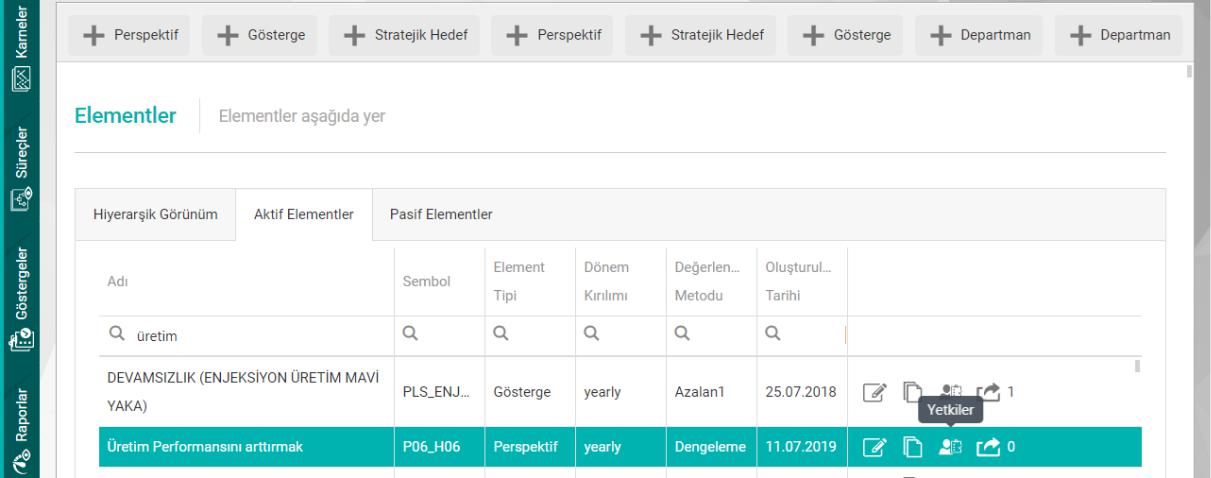Viewport: 1211px width, 478px height.
Task: Edit the Üretim Performansını arttırmak row
Action: [874, 446]
